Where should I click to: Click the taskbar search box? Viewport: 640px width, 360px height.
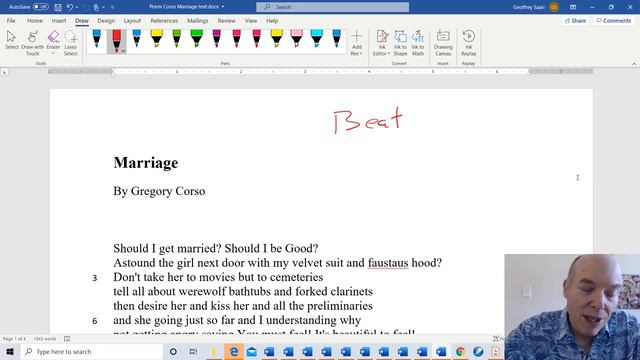[91, 351]
